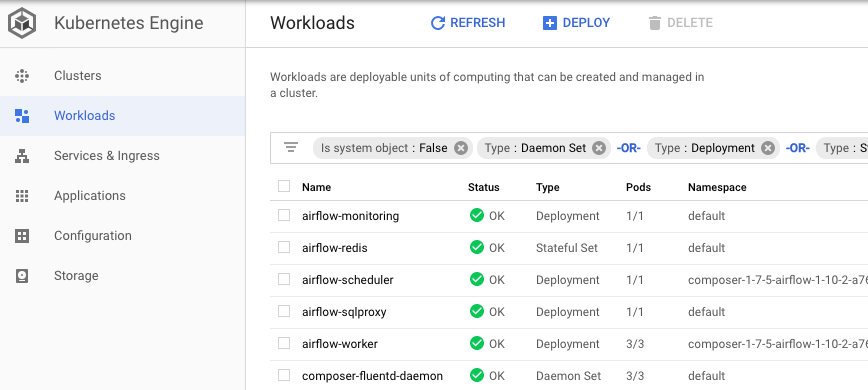
Task: Click the Name column header
Action: point(317,187)
